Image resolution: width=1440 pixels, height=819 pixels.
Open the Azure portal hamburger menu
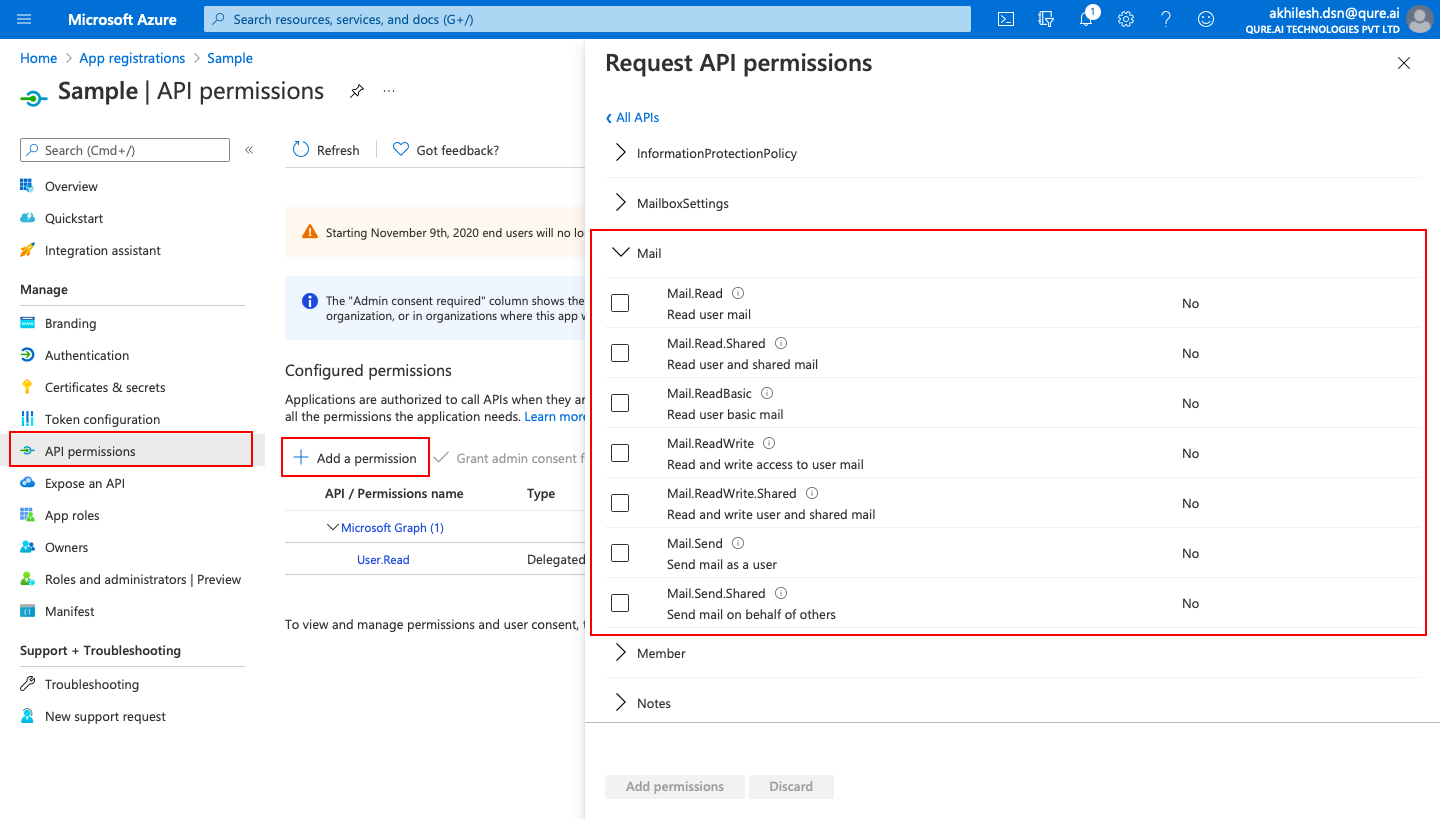point(25,19)
